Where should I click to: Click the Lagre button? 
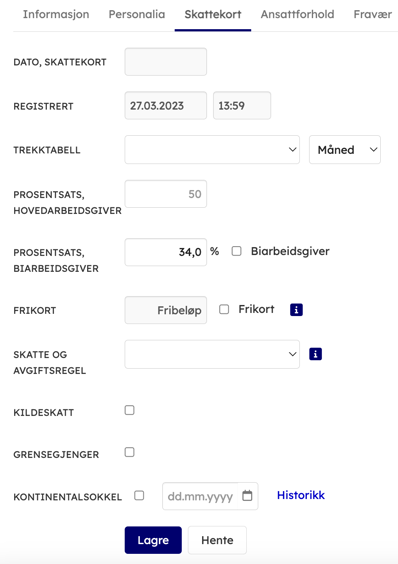point(153,540)
